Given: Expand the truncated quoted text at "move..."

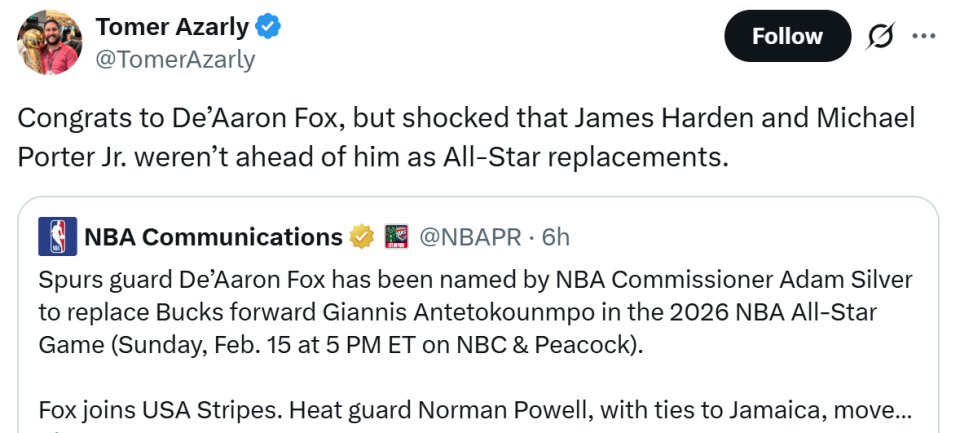Looking at the screenshot, I should (879, 410).
